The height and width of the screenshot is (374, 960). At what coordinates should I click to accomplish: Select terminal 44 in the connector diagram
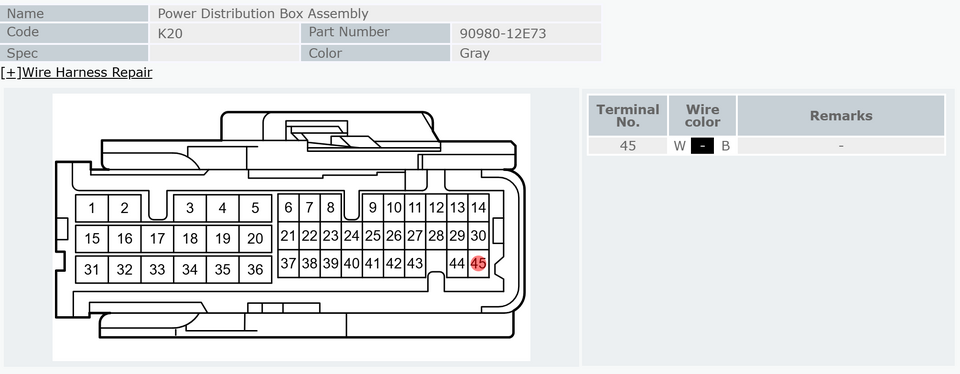(x=457, y=263)
